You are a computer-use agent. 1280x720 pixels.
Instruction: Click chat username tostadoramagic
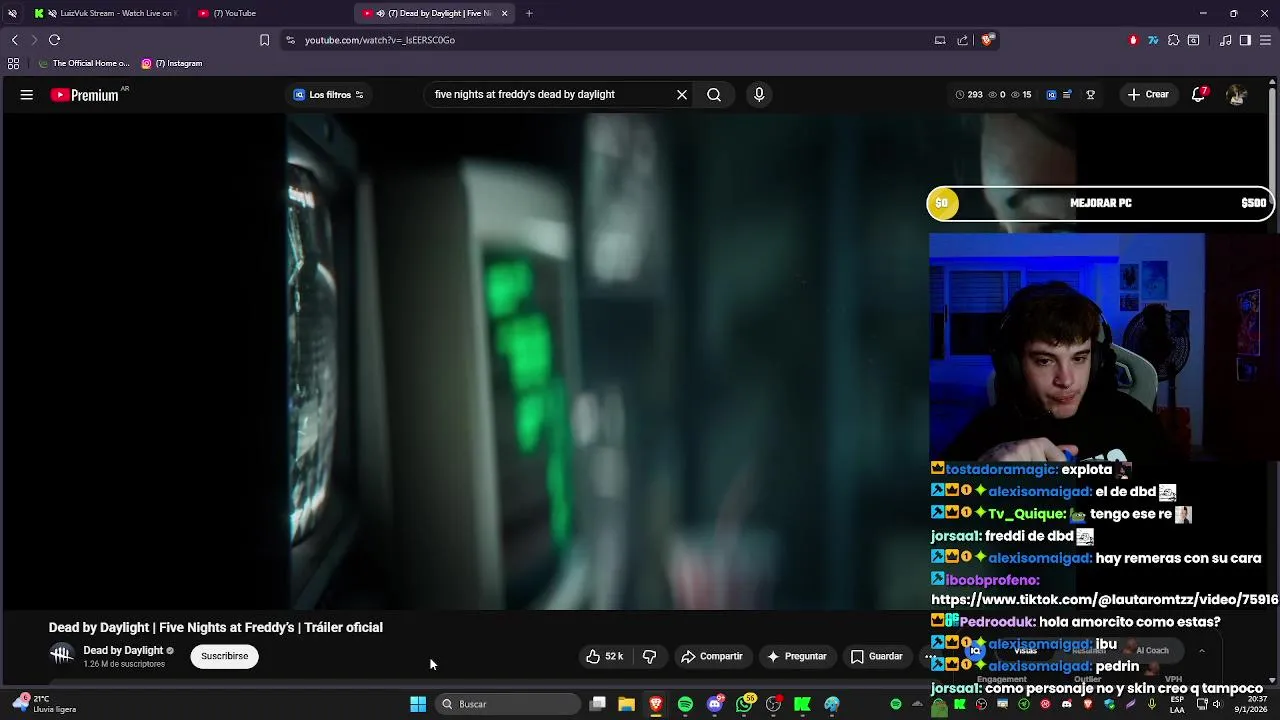click(x=1001, y=469)
